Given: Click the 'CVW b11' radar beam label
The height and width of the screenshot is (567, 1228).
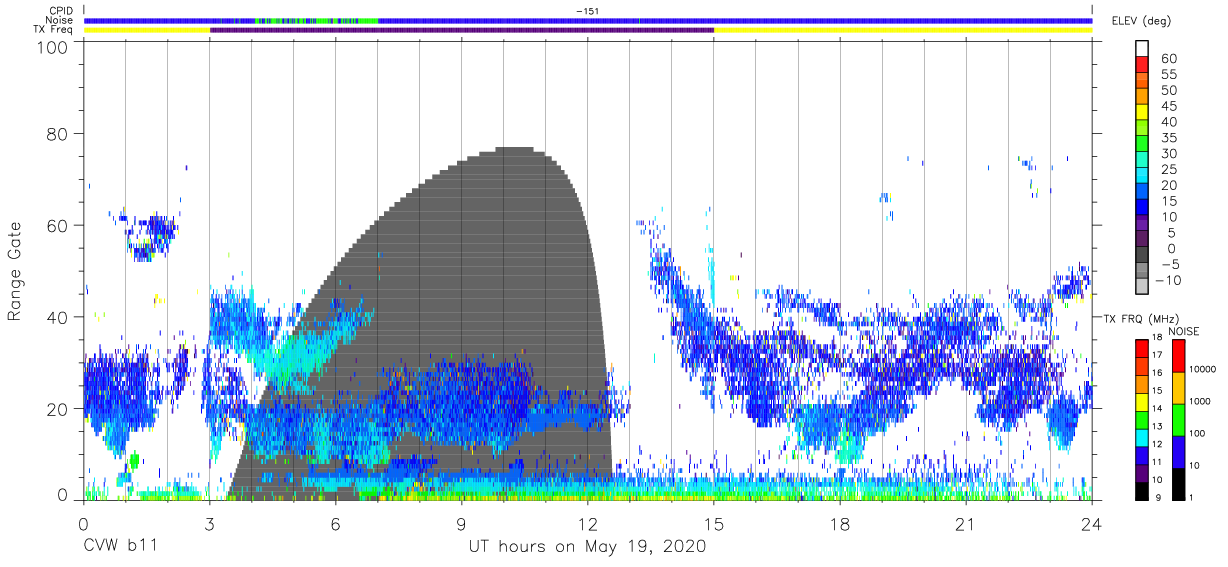Looking at the screenshot, I should coord(119,547).
